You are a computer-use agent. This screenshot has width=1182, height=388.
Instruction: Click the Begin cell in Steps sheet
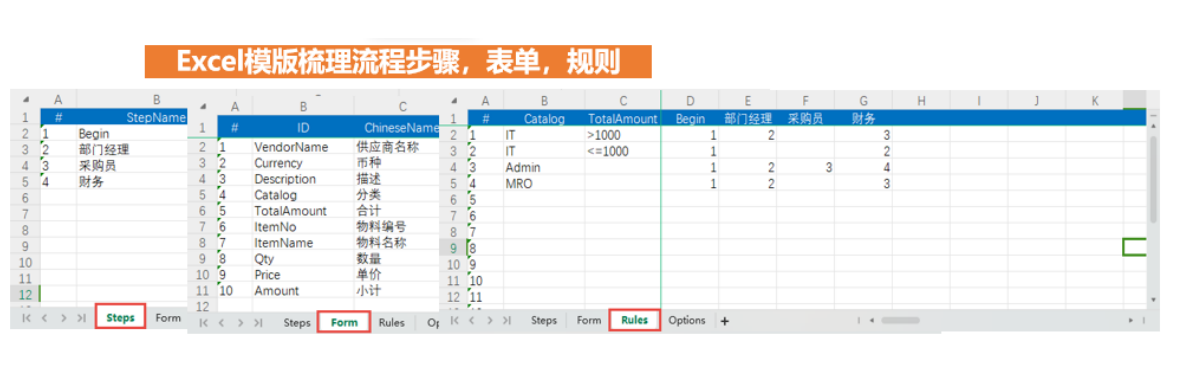[x=132, y=133]
